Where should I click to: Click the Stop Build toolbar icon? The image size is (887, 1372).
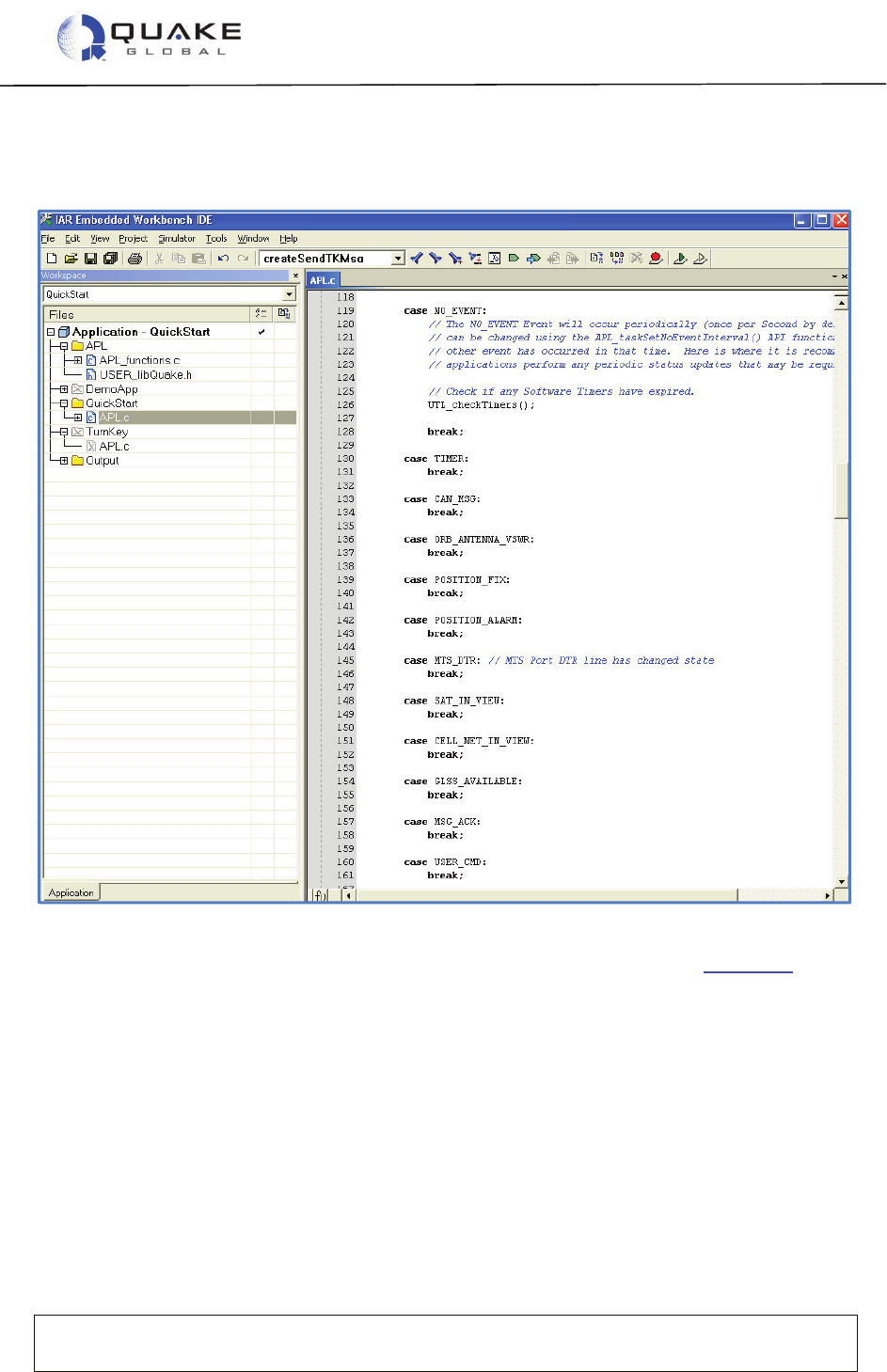tap(637, 258)
